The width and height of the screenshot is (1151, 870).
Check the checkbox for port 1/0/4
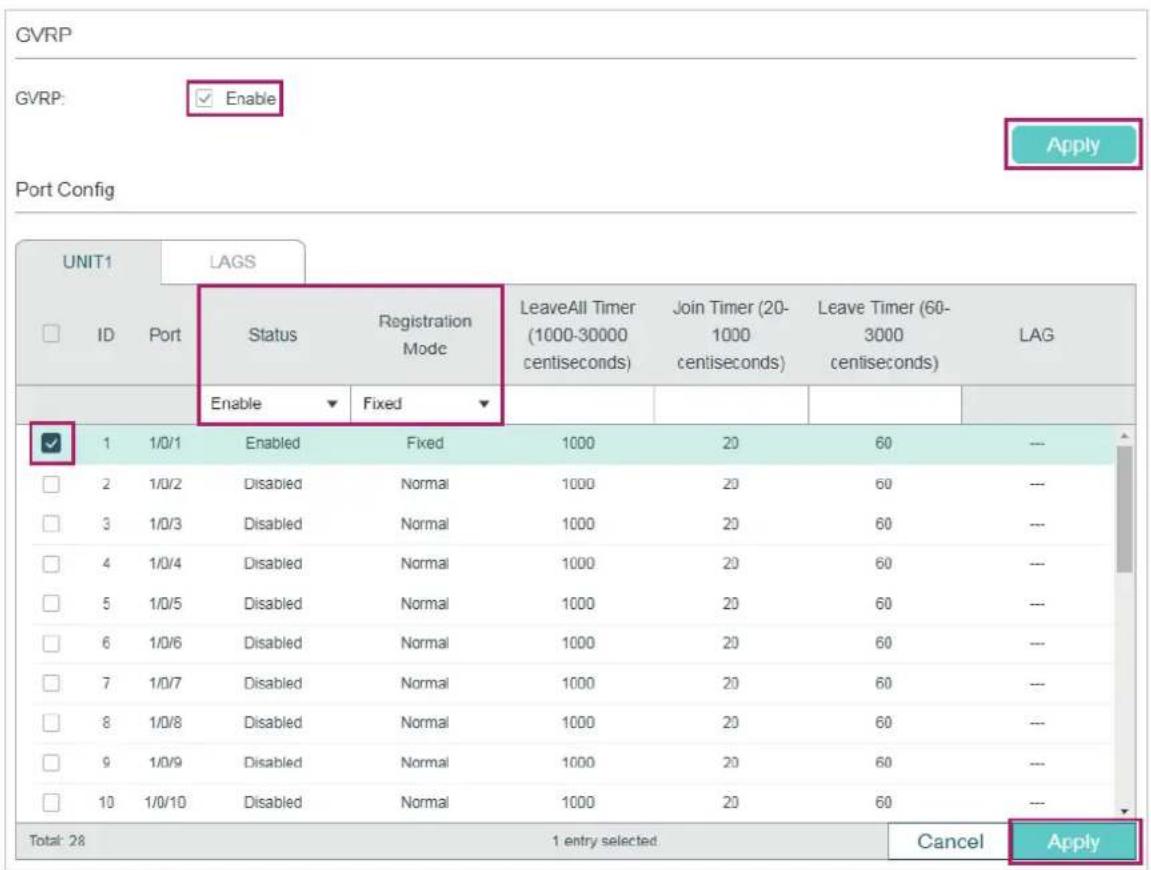(51, 564)
